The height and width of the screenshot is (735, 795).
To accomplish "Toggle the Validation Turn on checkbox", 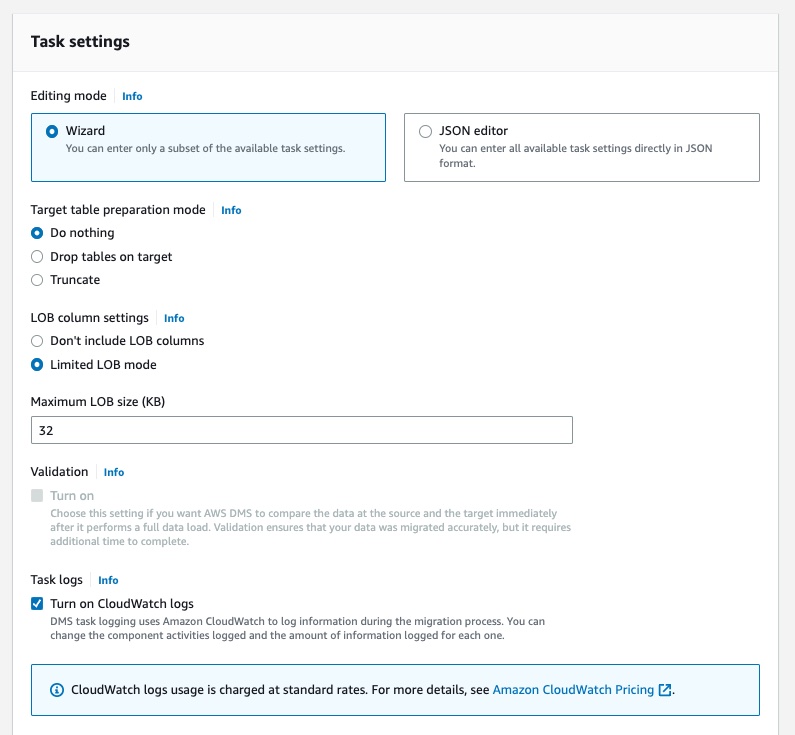I will tap(37, 495).
